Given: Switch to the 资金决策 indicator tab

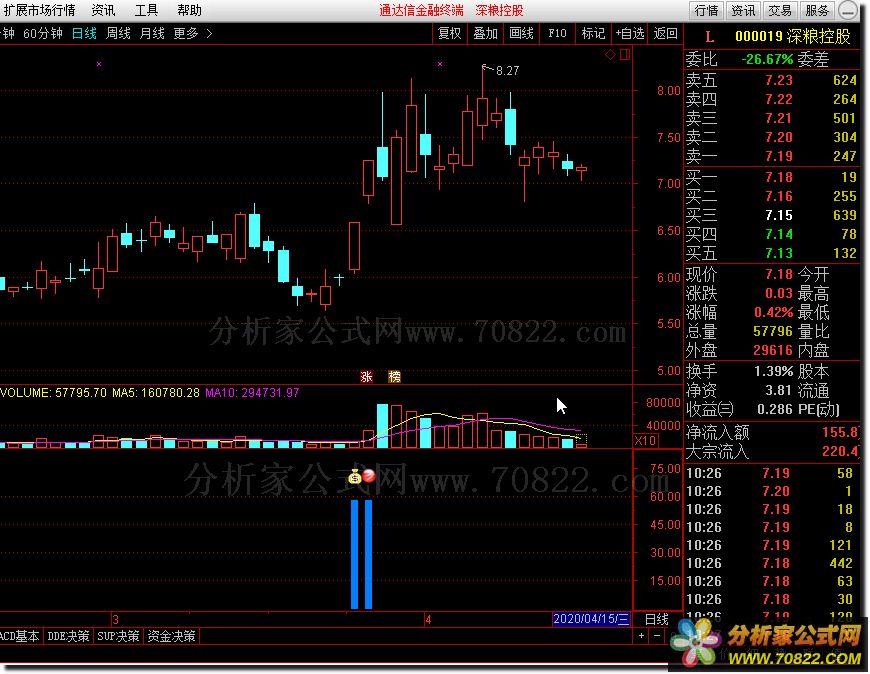Looking at the screenshot, I should [171, 636].
